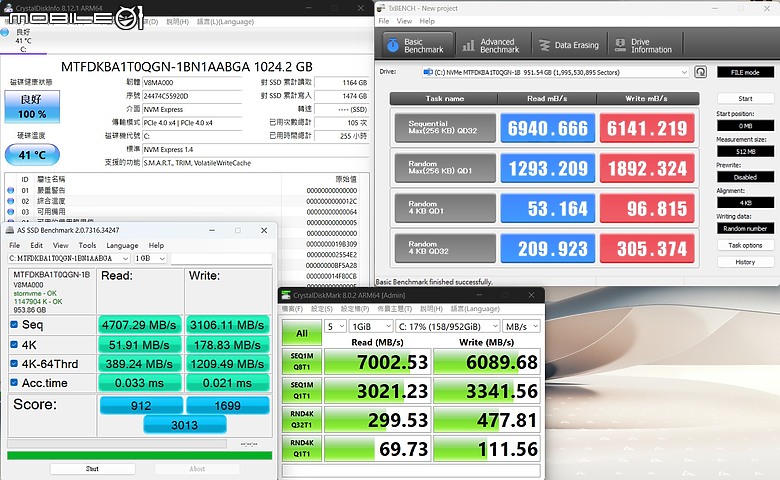Click Random 4 KB QD1 task button
The image size is (780, 480).
[x=445, y=208]
